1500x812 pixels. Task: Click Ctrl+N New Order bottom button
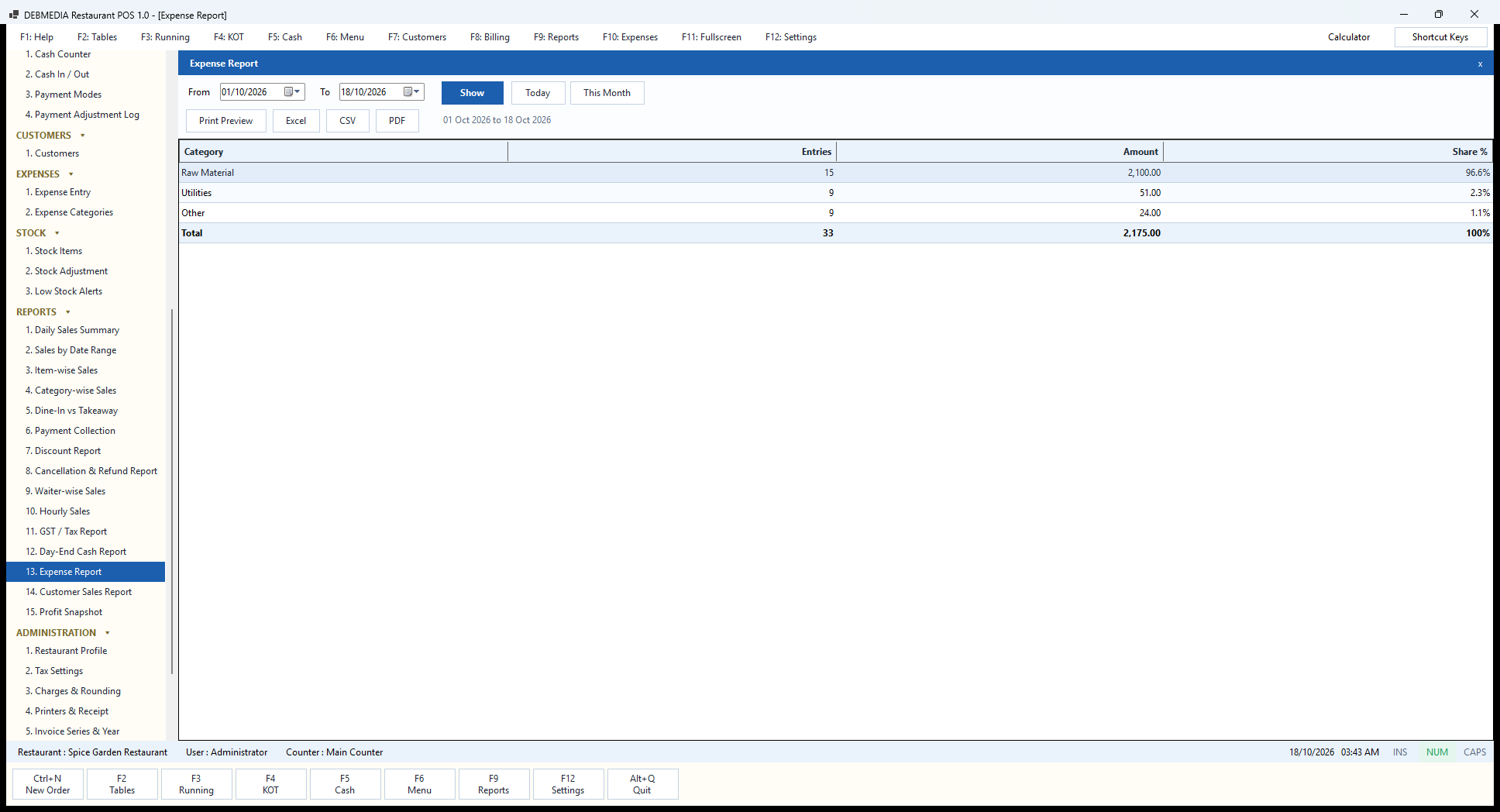48,784
